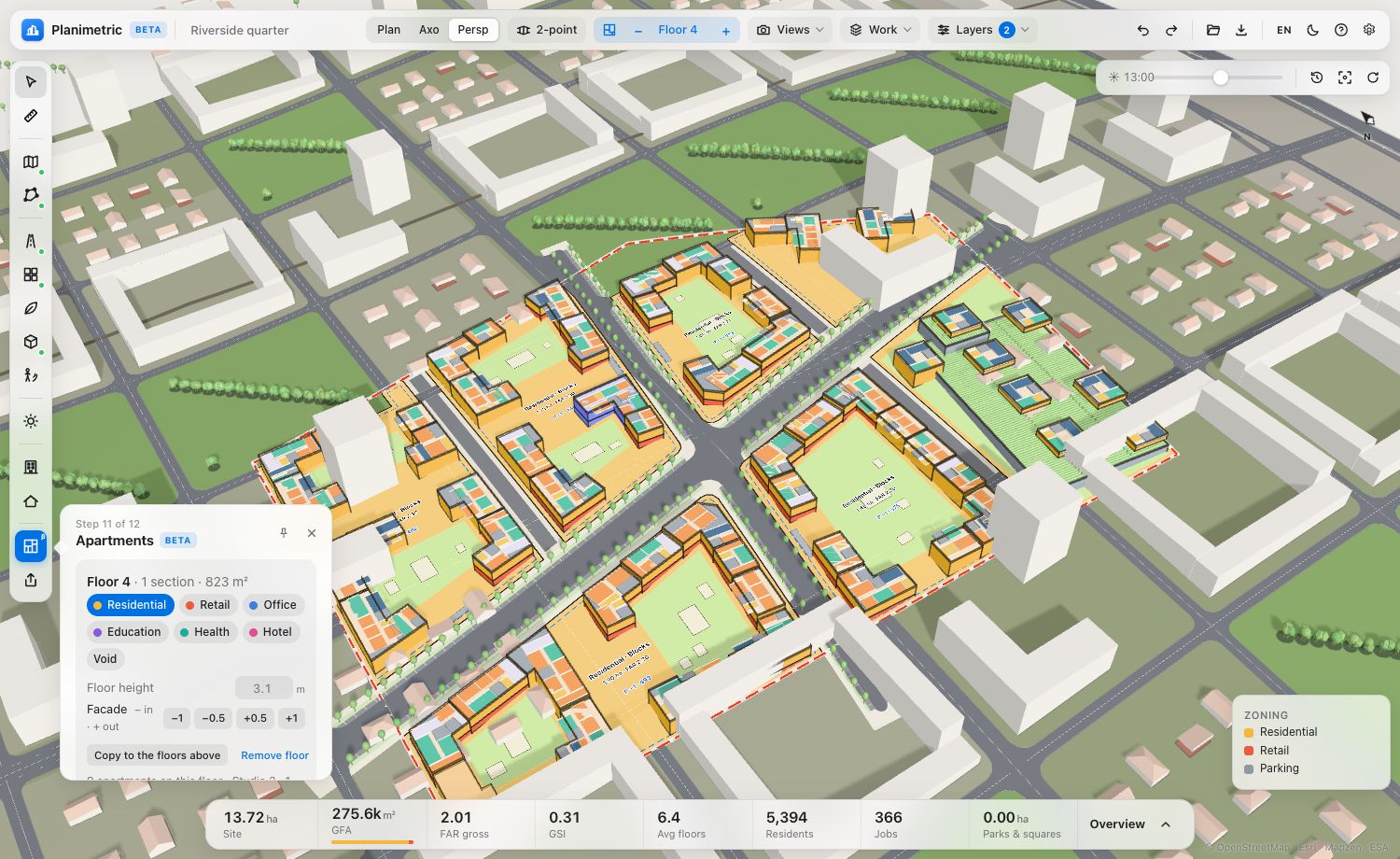This screenshot has width=1400, height=859.
Task: Toggle the 2-point perspective
Action: coord(547,30)
